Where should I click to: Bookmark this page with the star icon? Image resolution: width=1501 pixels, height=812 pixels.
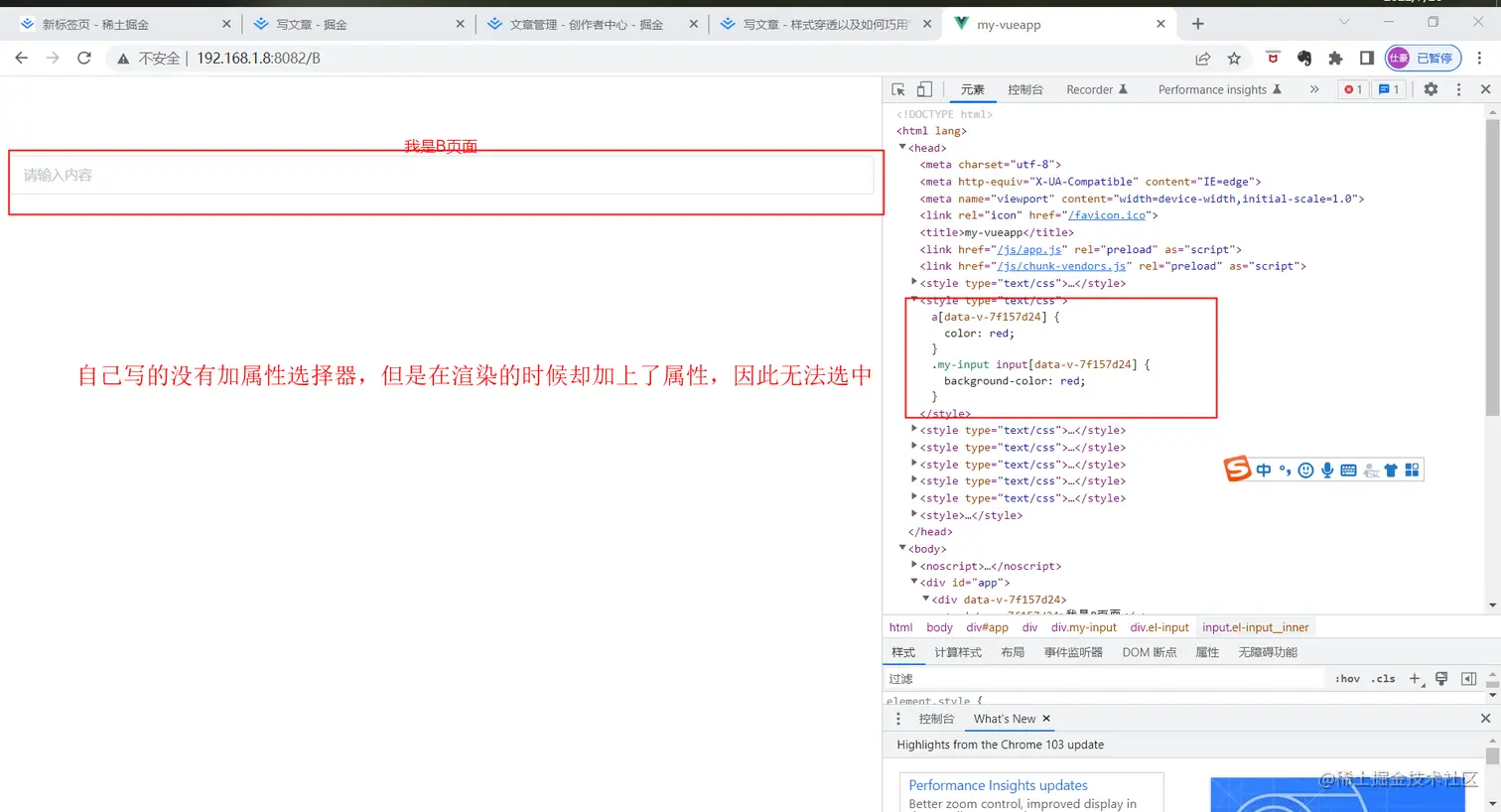click(x=1234, y=59)
